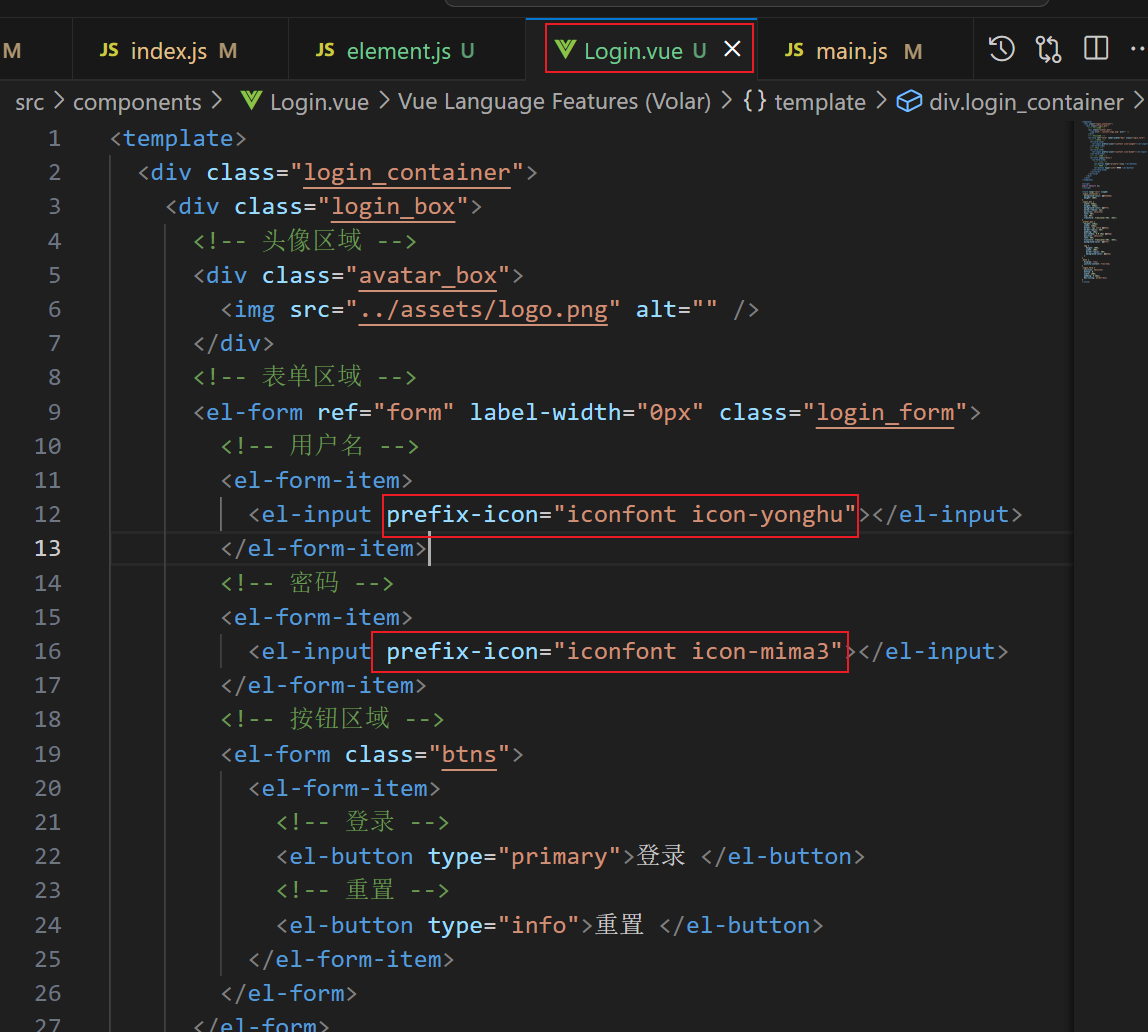The height and width of the screenshot is (1032, 1148).
Task: Switch to the element.js tab
Action: [406, 51]
